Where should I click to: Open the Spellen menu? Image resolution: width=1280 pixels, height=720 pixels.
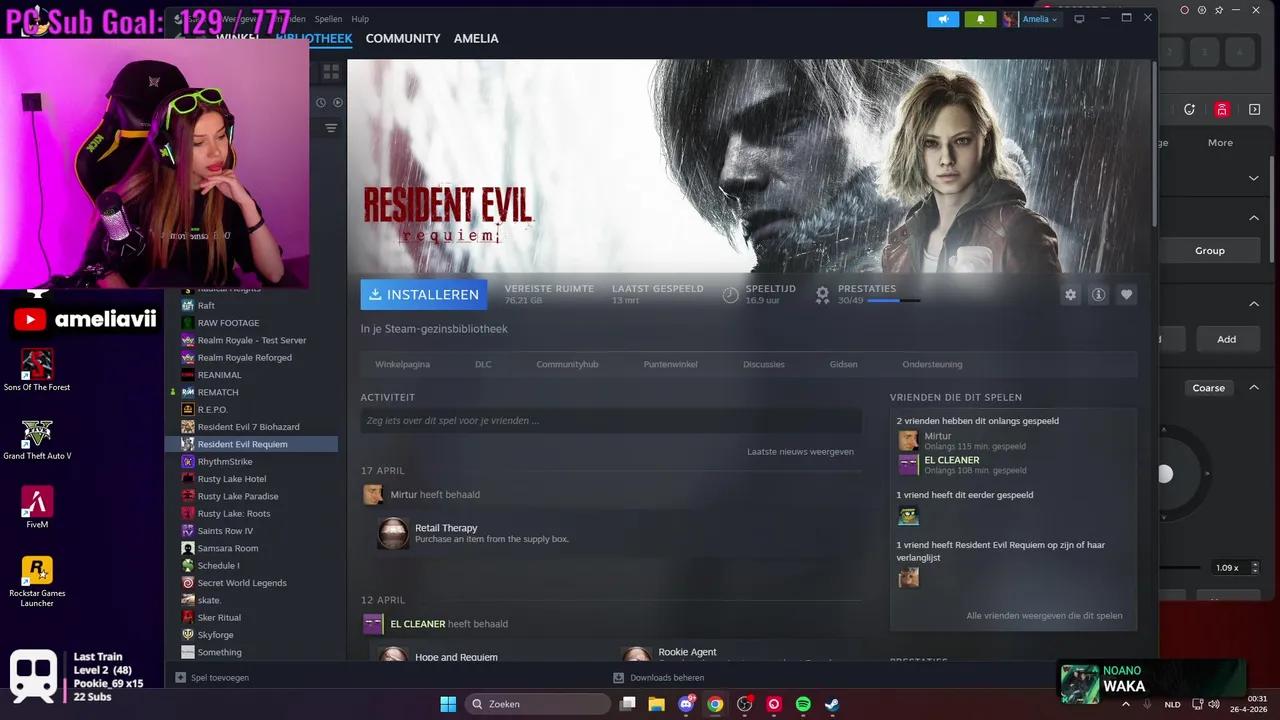pos(328,19)
